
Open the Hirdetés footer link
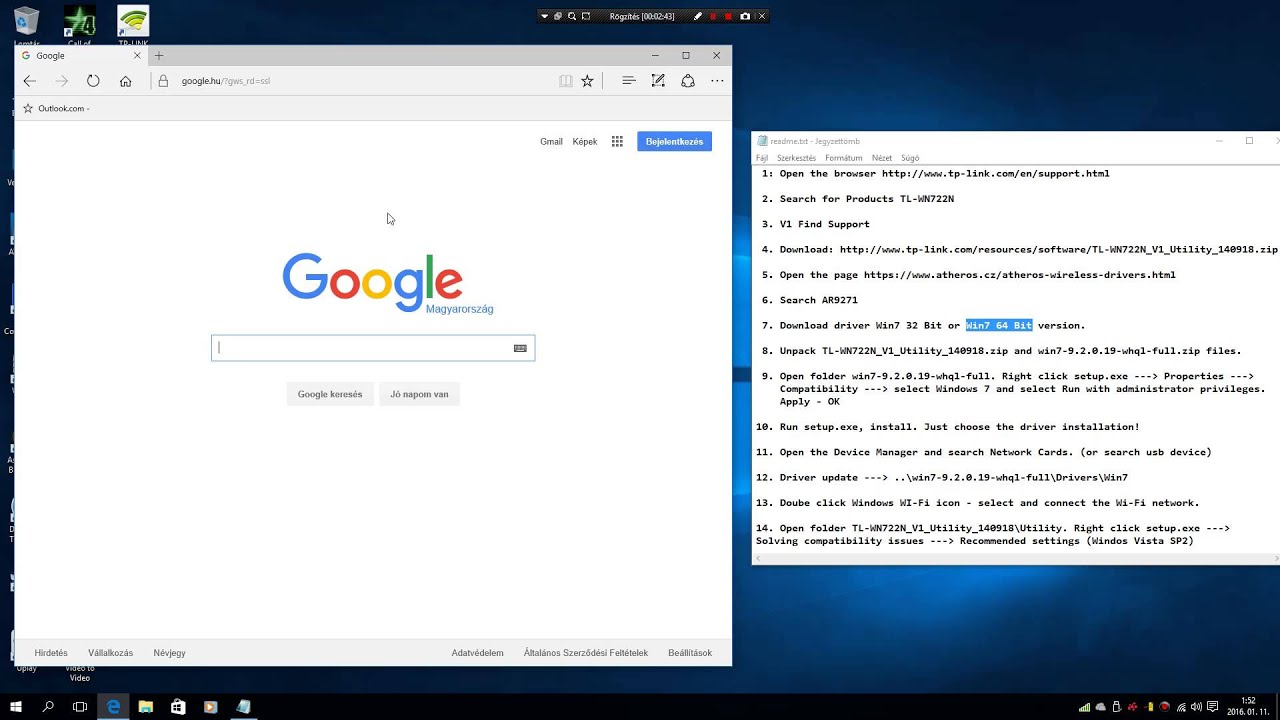pos(51,653)
